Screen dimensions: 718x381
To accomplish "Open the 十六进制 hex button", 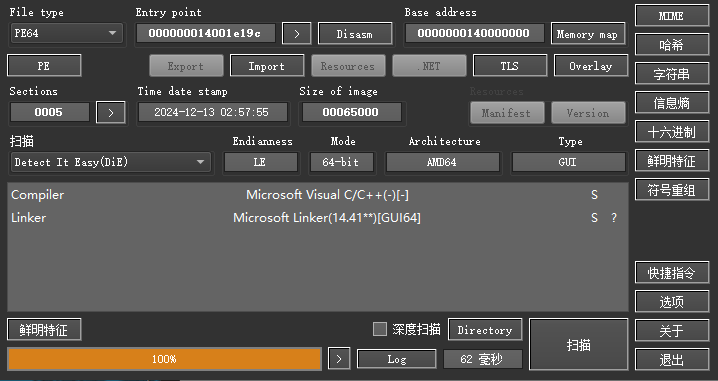I will pyautogui.click(x=672, y=132).
